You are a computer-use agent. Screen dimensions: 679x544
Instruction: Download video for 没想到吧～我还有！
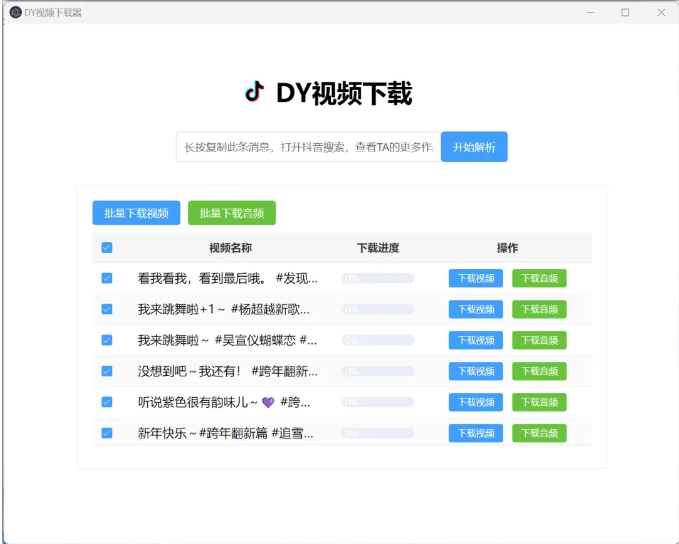point(476,371)
